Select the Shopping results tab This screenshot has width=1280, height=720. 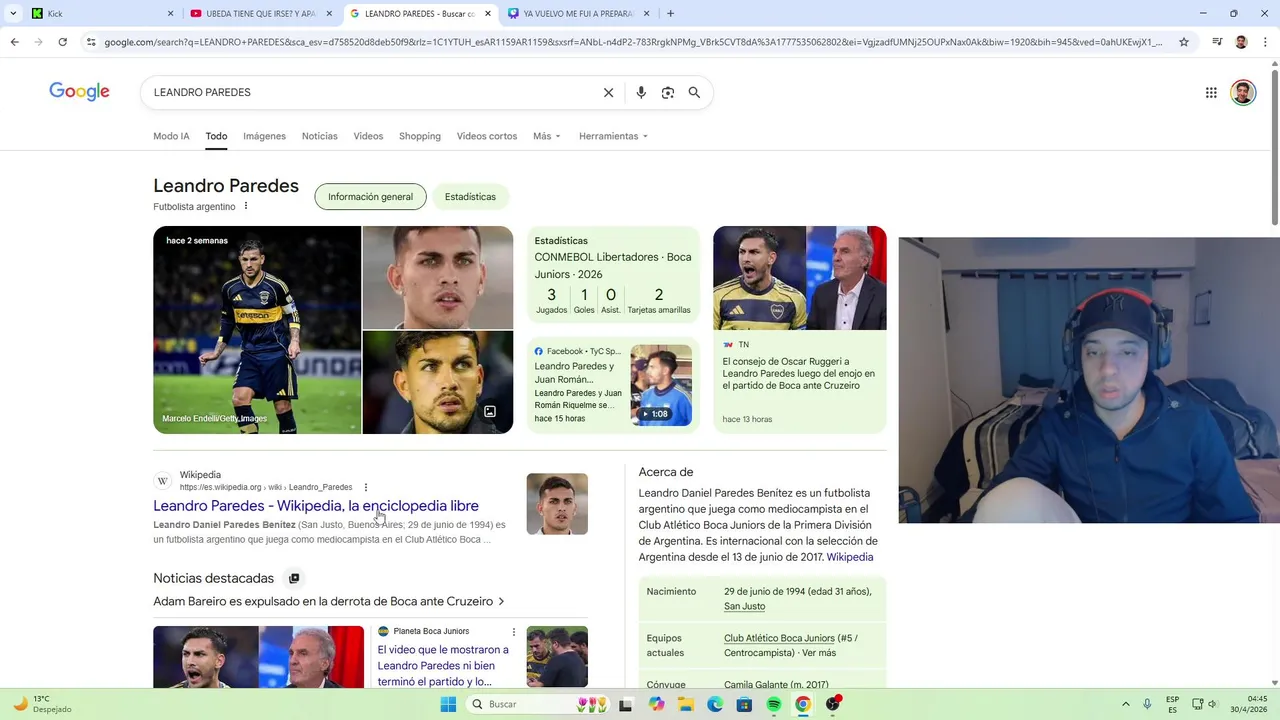420,136
